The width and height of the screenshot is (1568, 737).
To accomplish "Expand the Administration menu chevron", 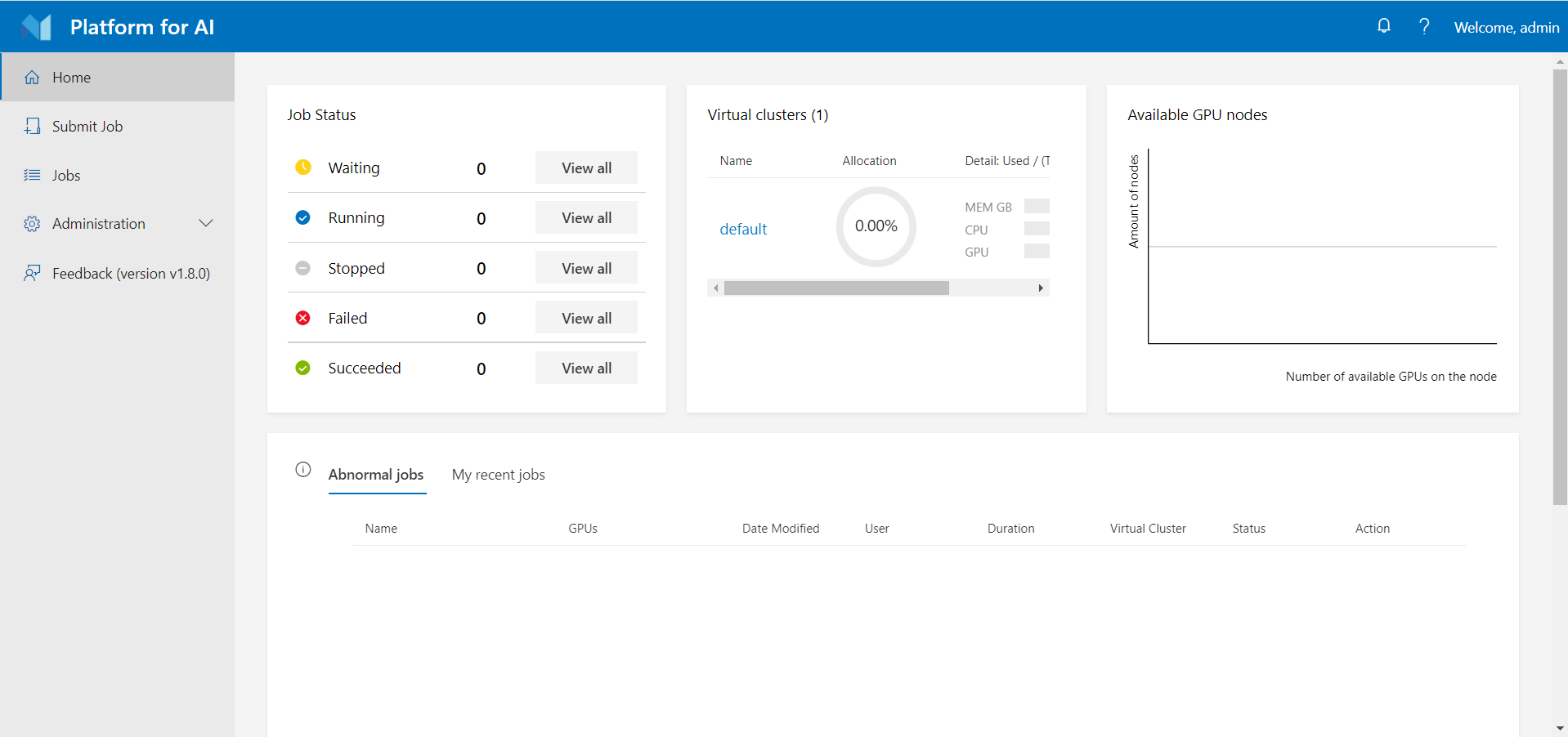I will coord(206,222).
